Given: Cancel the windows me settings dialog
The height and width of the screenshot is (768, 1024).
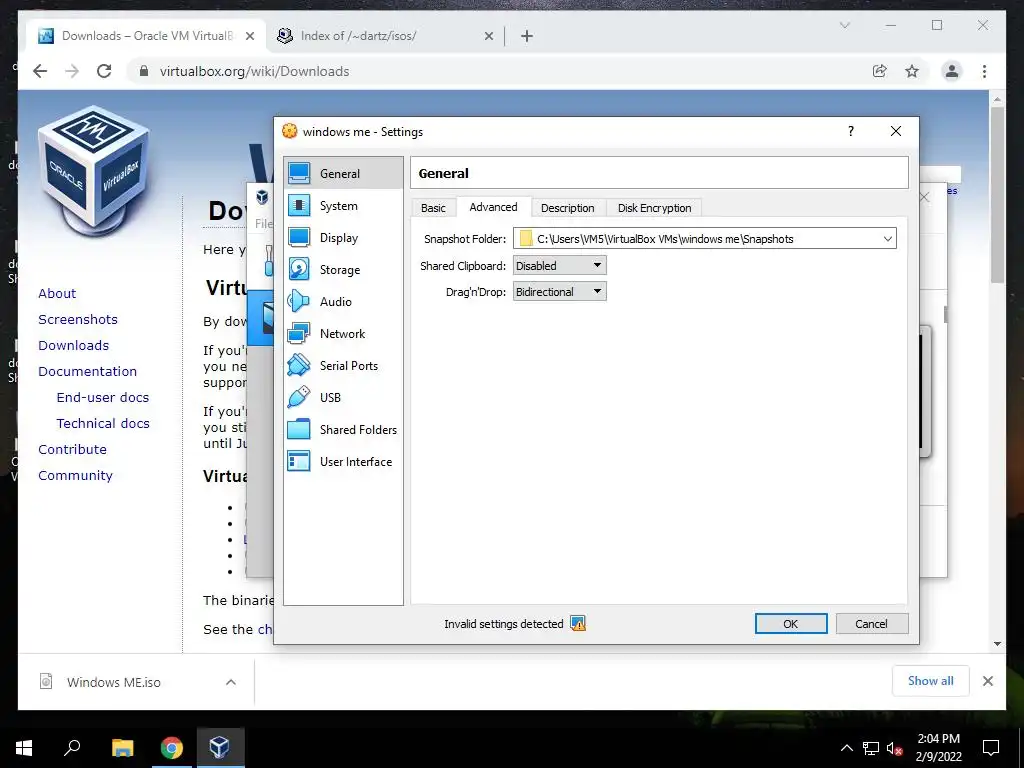Looking at the screenshot, I should point(872,624).
